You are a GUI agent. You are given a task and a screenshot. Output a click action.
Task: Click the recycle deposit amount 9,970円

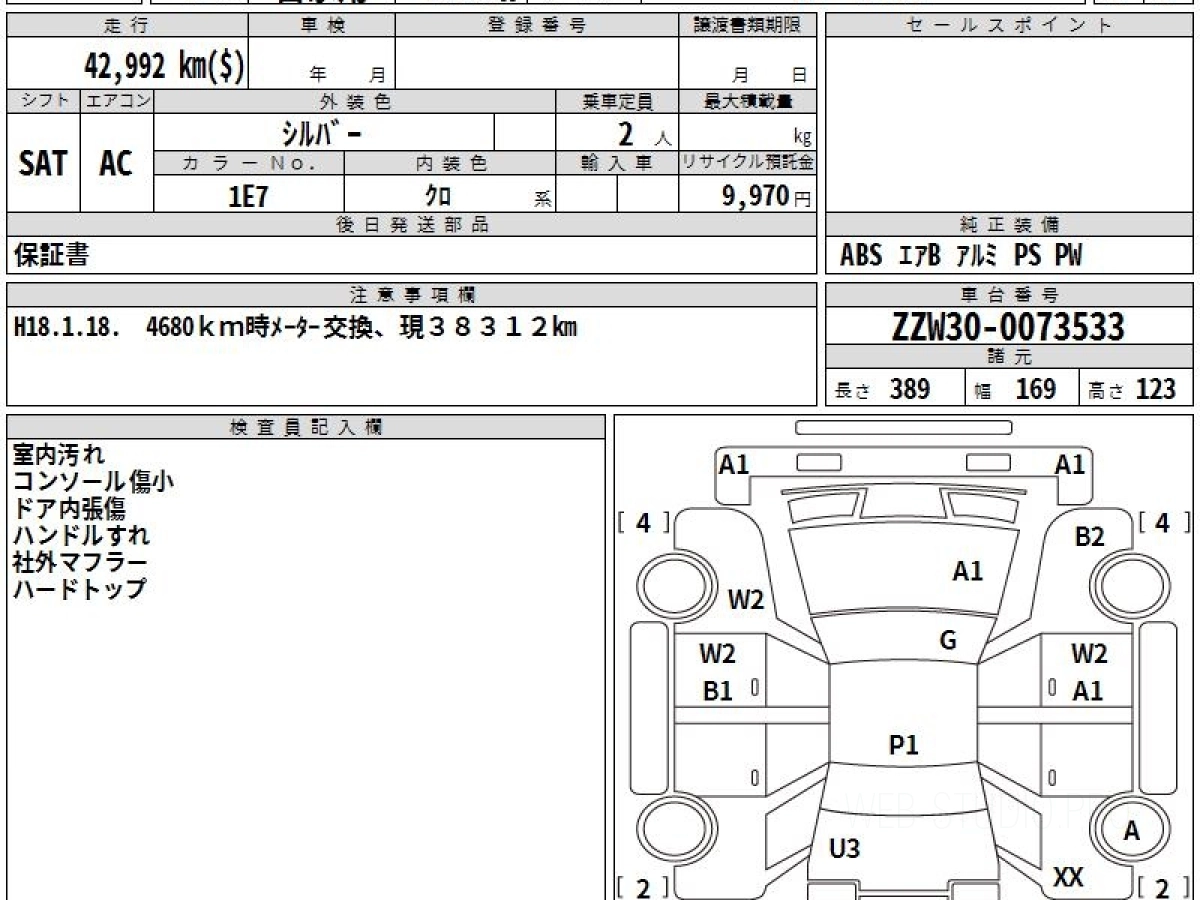[767, 196]
